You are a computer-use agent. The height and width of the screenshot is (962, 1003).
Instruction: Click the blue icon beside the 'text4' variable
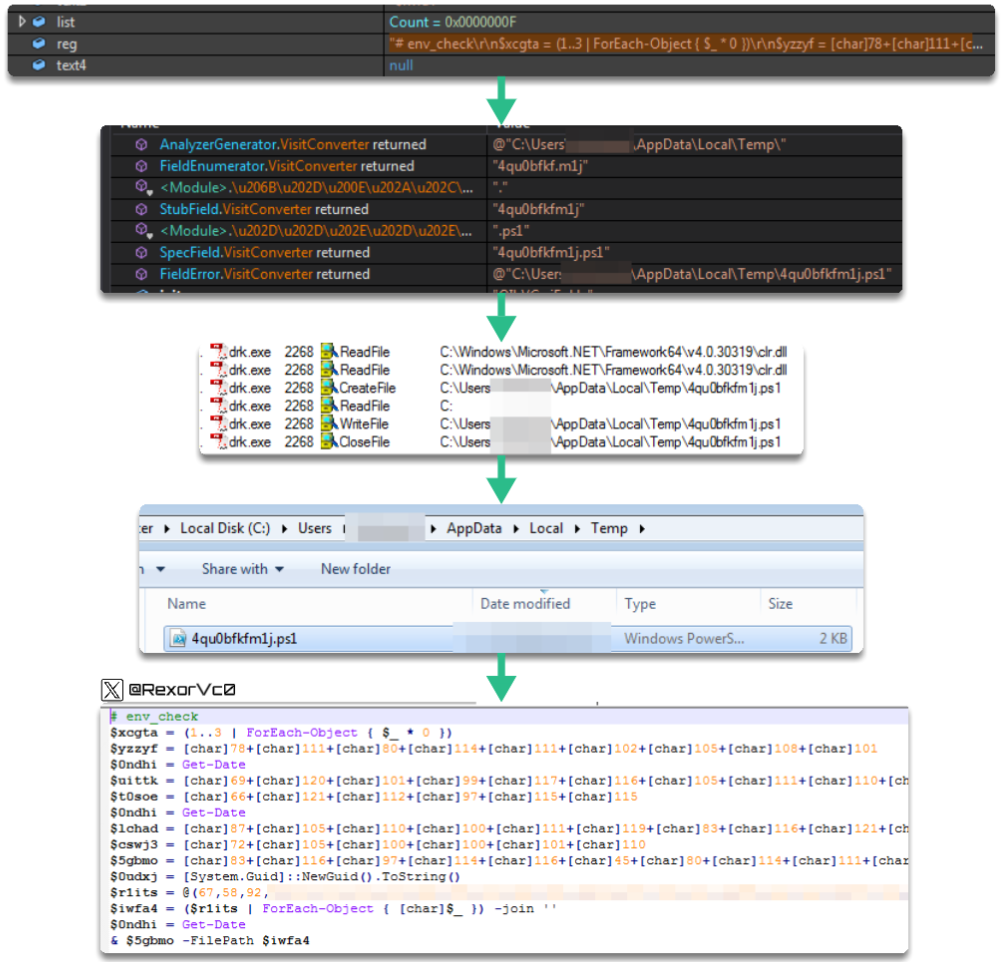39,65
